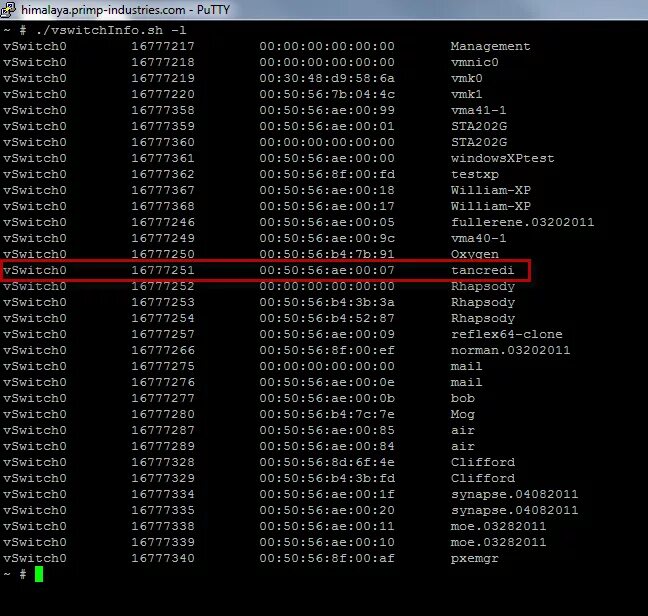Screen dimensions: 648x616
Task: Select the ./vswitchInfo.sh -l command text
Action: 111,30
